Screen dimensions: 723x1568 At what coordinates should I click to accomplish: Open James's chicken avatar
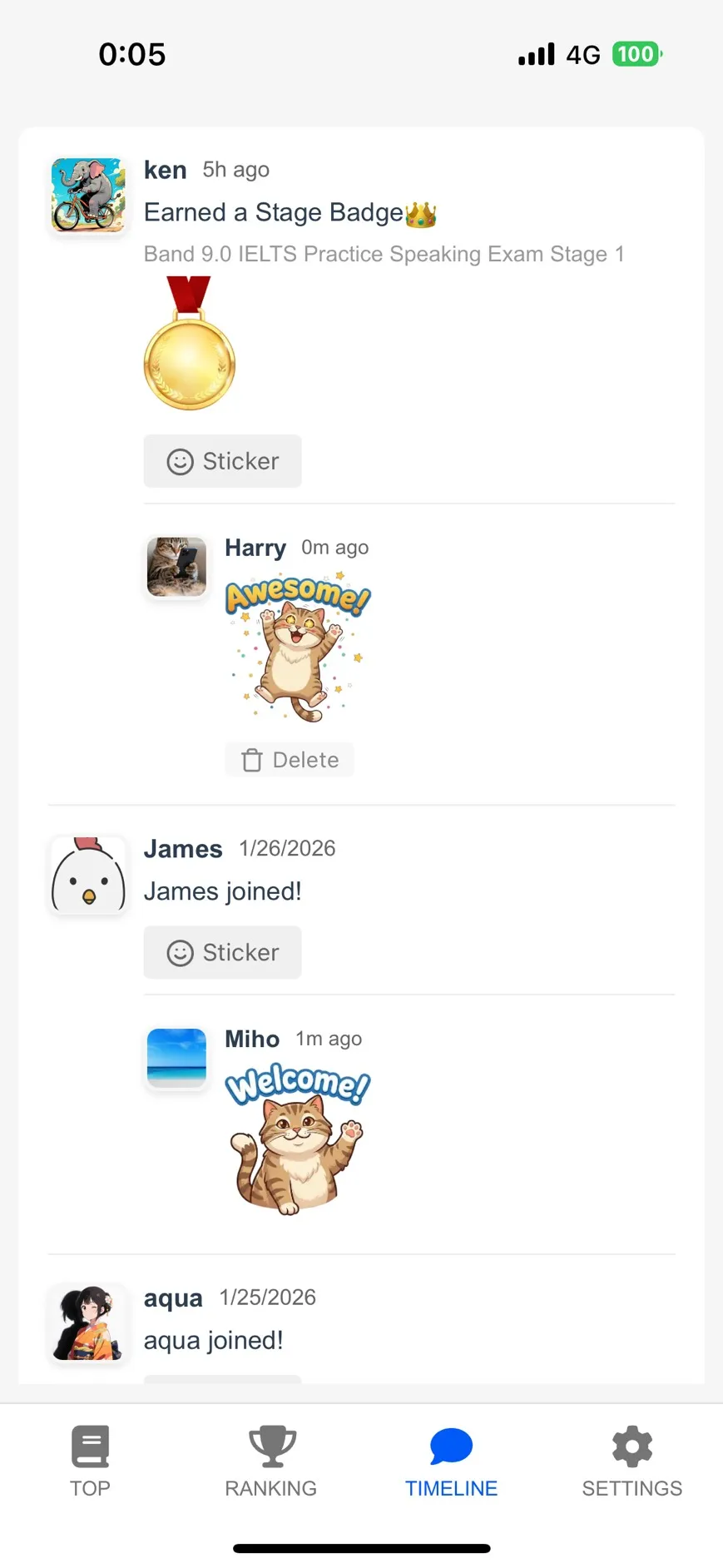pos(89,876)
